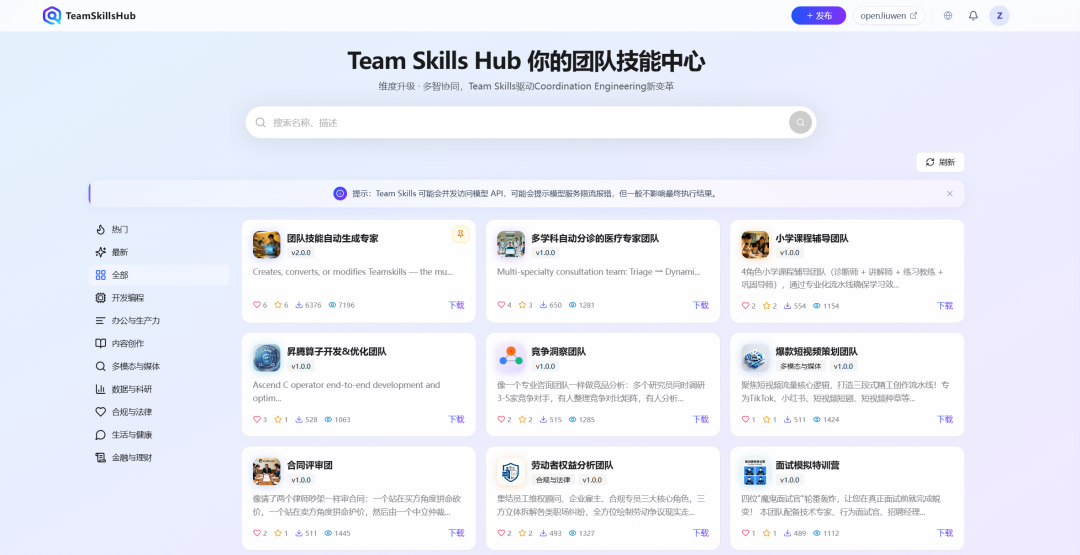Select 金融与理财 category in sidebar
The height and width of the screenshot is (555, 1080).
[159, 457]
